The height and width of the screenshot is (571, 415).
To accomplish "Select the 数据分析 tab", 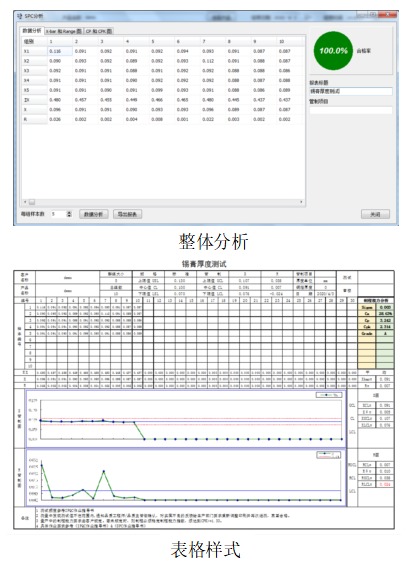I will (32, 31).
